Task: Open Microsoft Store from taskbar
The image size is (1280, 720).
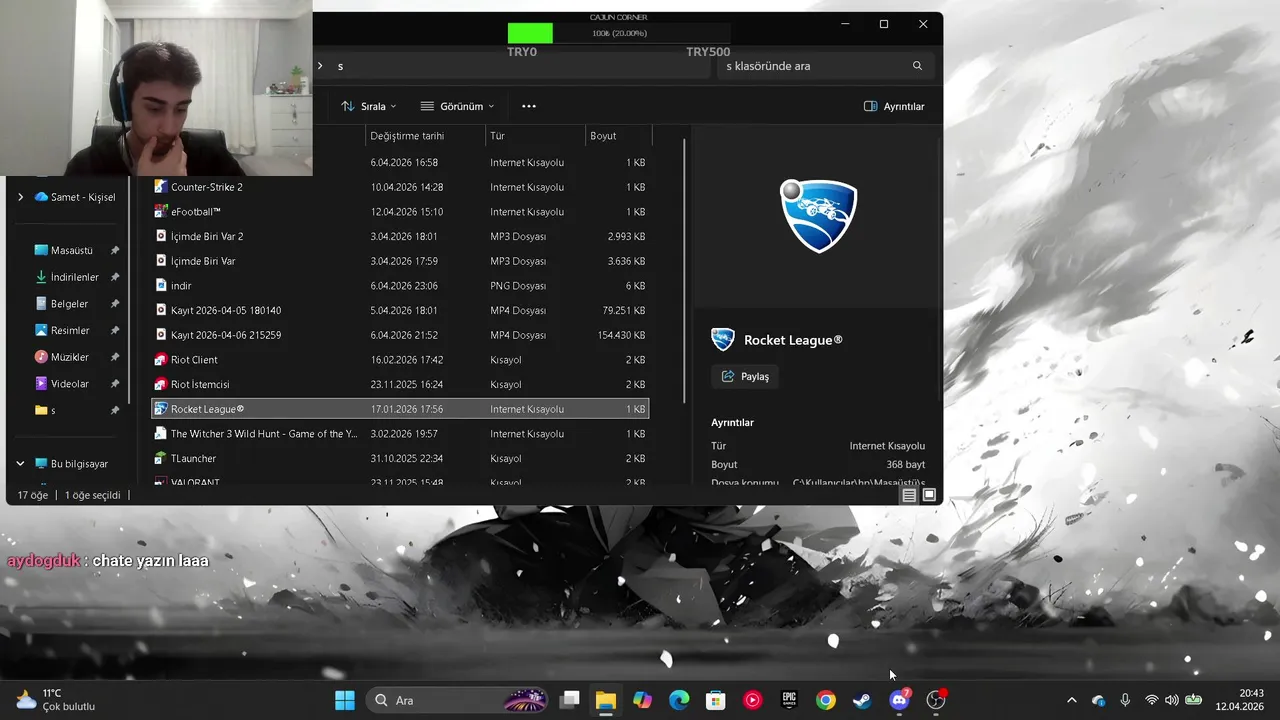Action: tap(716, 700)
